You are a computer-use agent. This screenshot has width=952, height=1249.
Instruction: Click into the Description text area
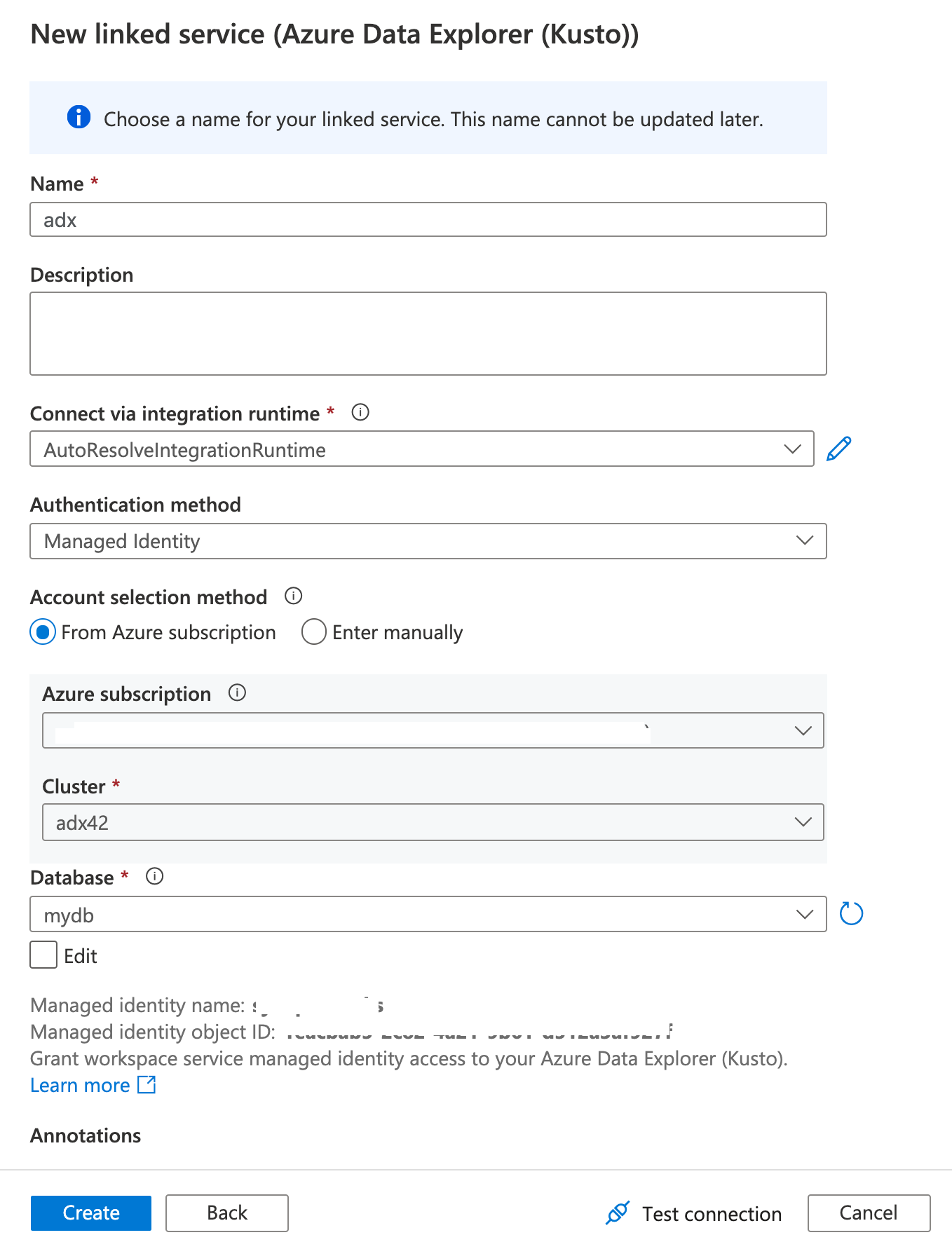[428, 334]
